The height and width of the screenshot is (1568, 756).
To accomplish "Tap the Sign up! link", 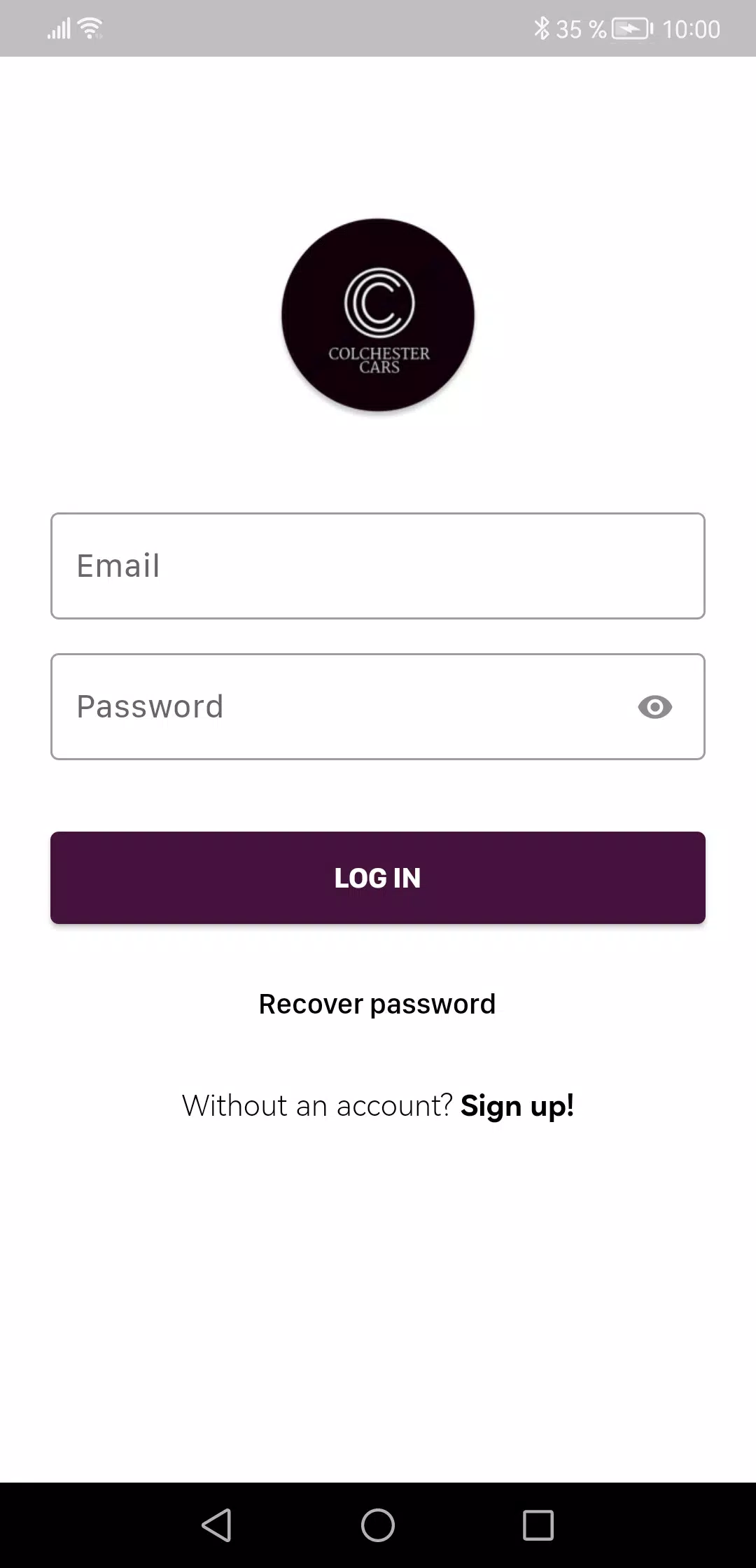I will tap(517, 1106).
